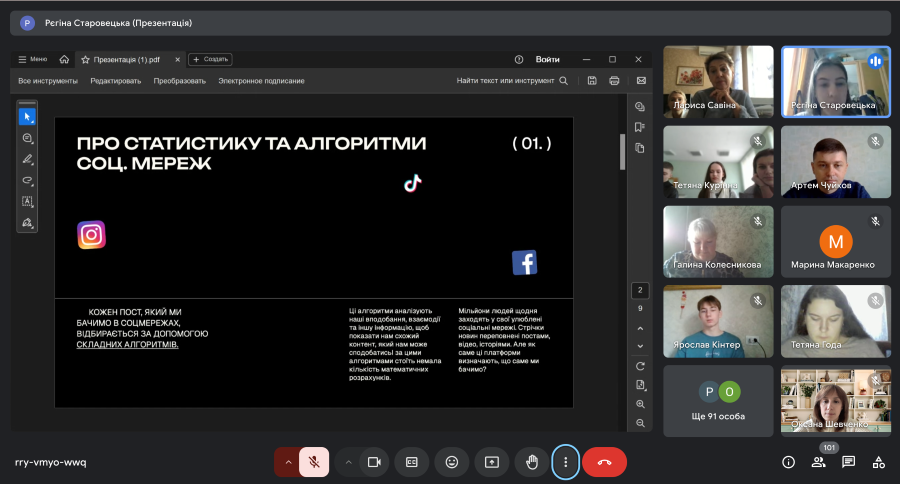The height and width of the screenshot is (484, 900).
Task: Close the Презентація (1).pdf tab
Action: (177, 59)
